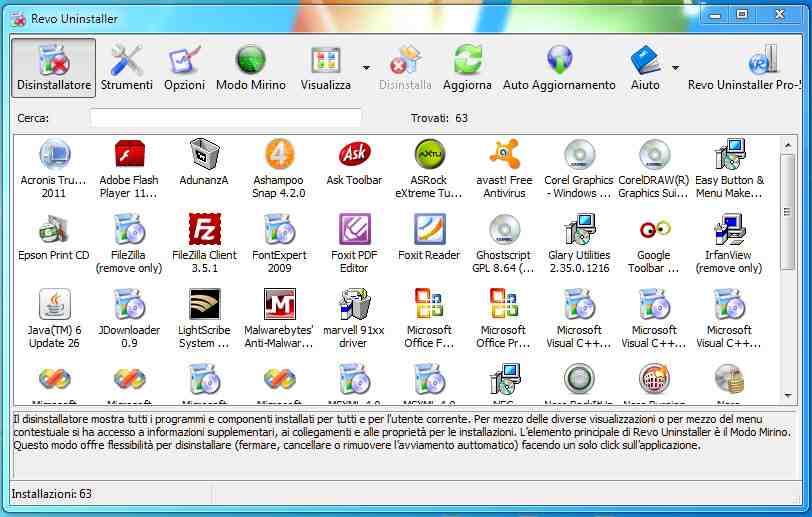Image resolution: width=812 pixels, height=517 pixels.
Task: Select Adobe Flash Player 11
Action: coord(128,169)
